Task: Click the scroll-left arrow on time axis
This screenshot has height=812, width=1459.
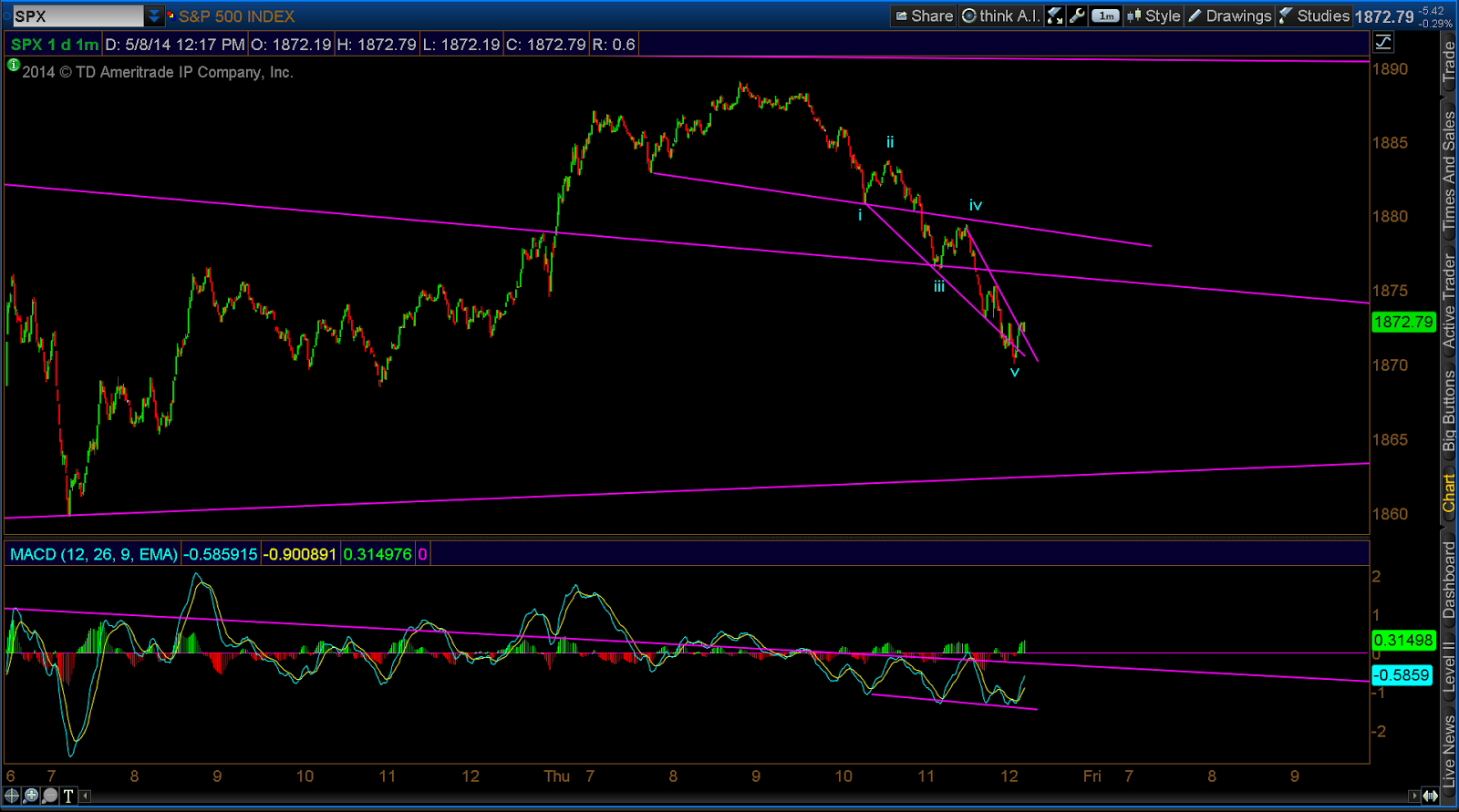Action: (x=86, y=796)
